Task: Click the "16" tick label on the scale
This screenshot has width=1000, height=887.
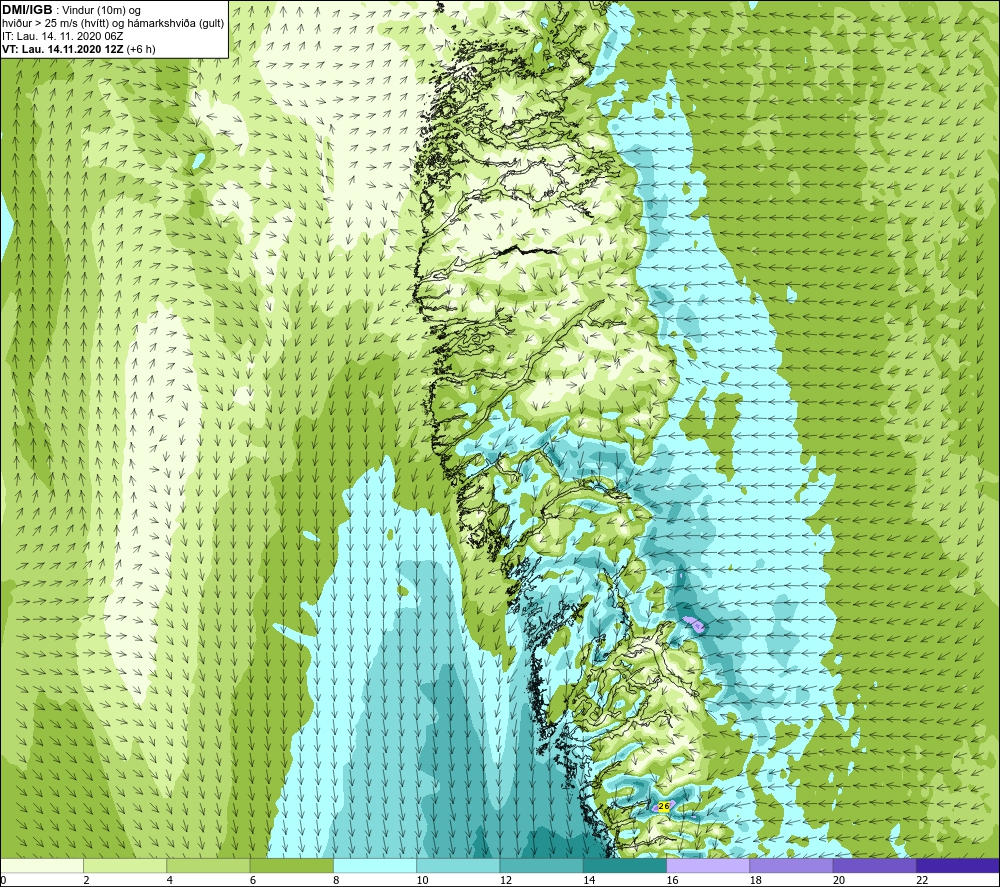Action: [x=673, y=880]
